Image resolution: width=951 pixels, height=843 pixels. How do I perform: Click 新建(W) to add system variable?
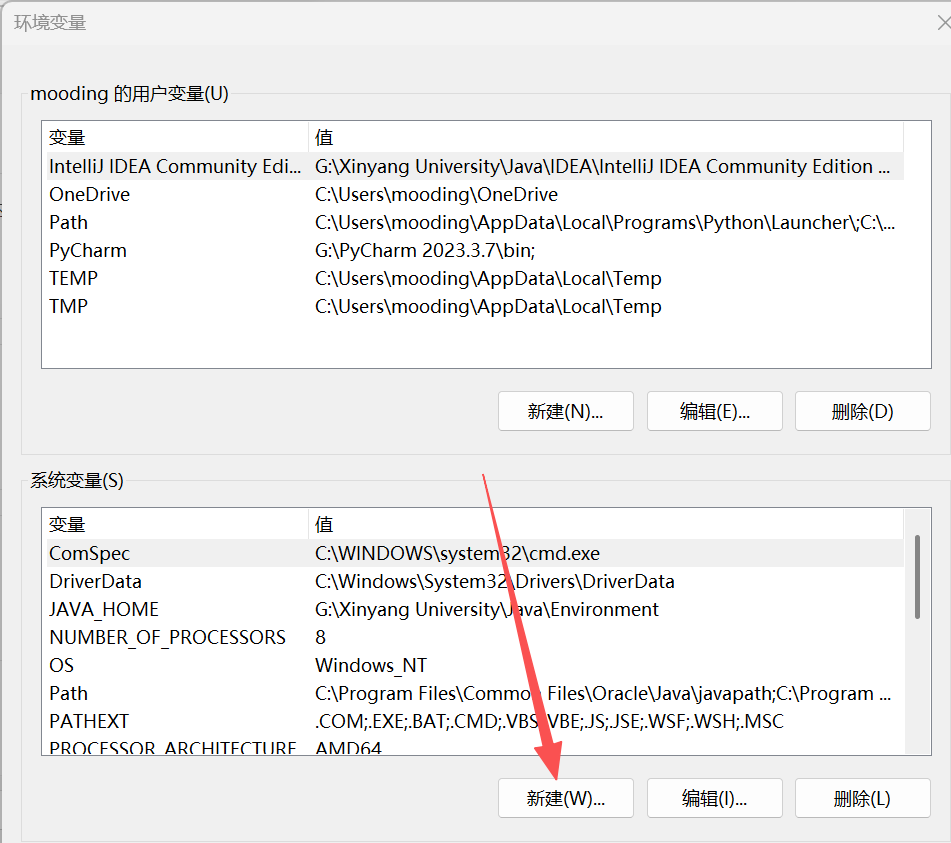pyautogui.click(x=565, y=798)
